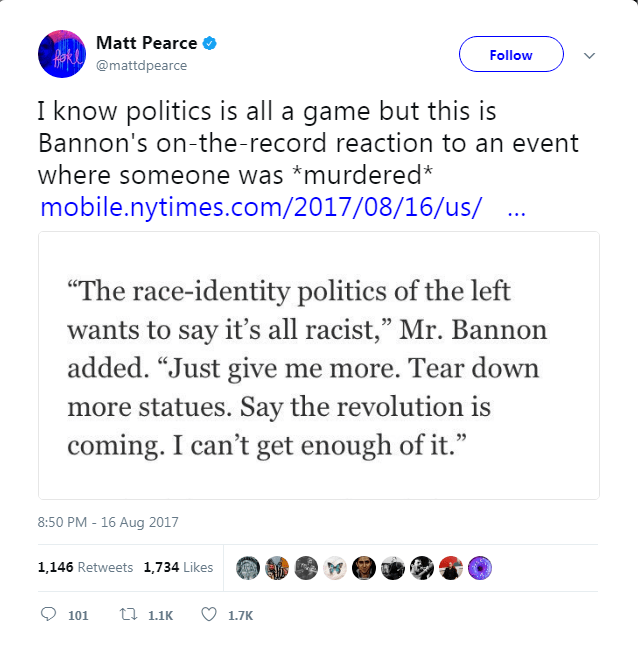
Task: View the 1,146 Retweets list
Action: click(85, 567)
